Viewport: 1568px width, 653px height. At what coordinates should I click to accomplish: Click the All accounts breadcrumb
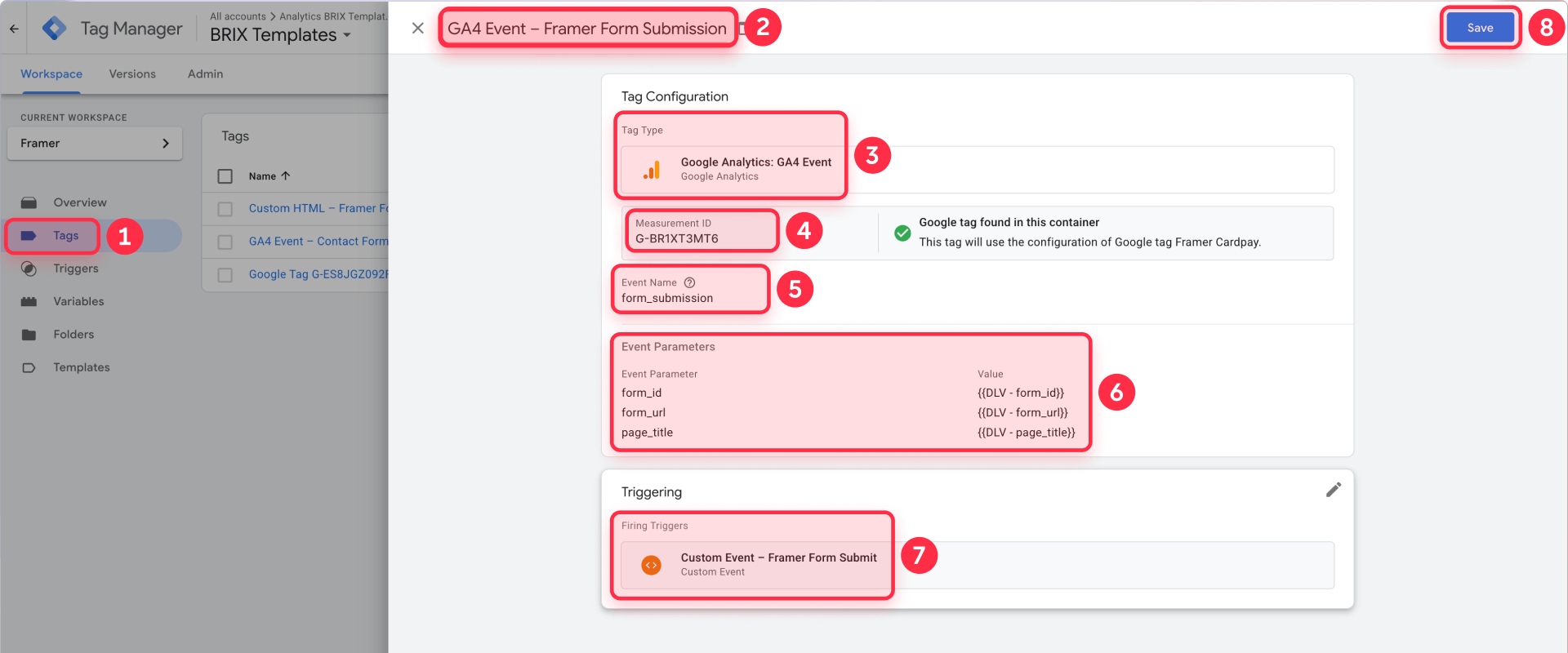pyautogui.click(x=238, y=16)
